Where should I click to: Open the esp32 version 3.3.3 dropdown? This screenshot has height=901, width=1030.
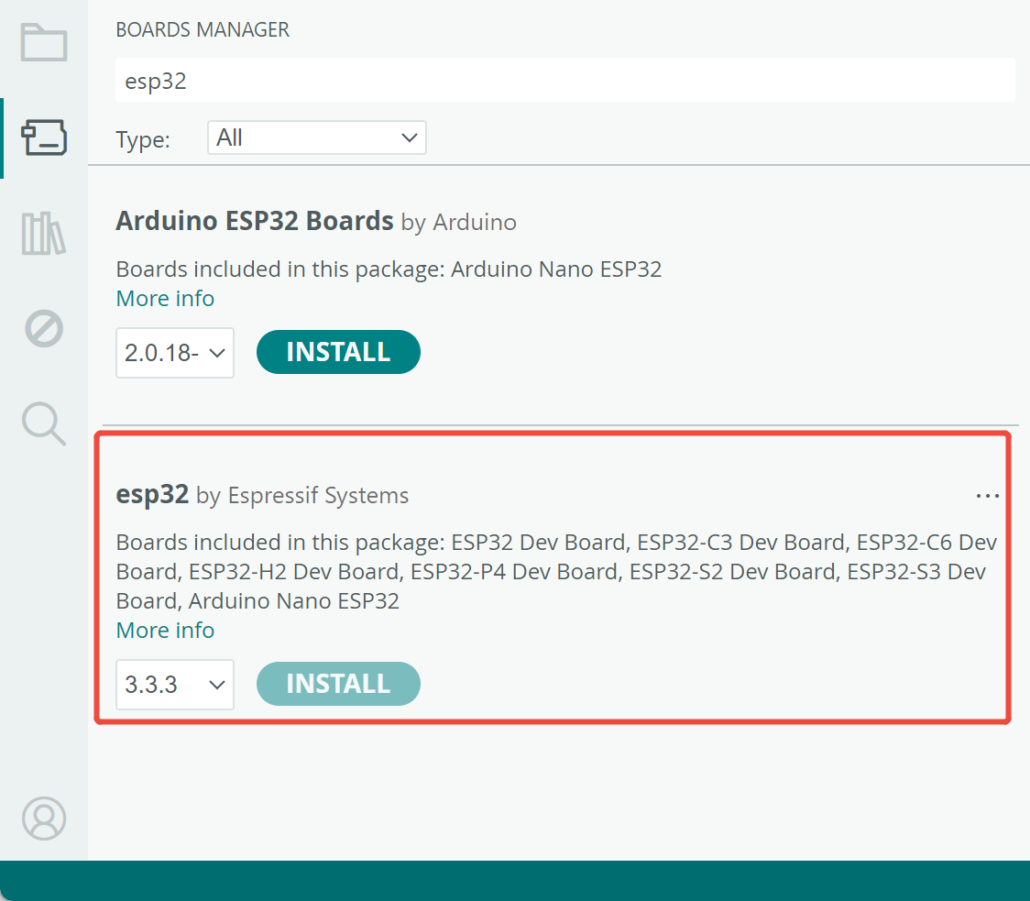174,684
